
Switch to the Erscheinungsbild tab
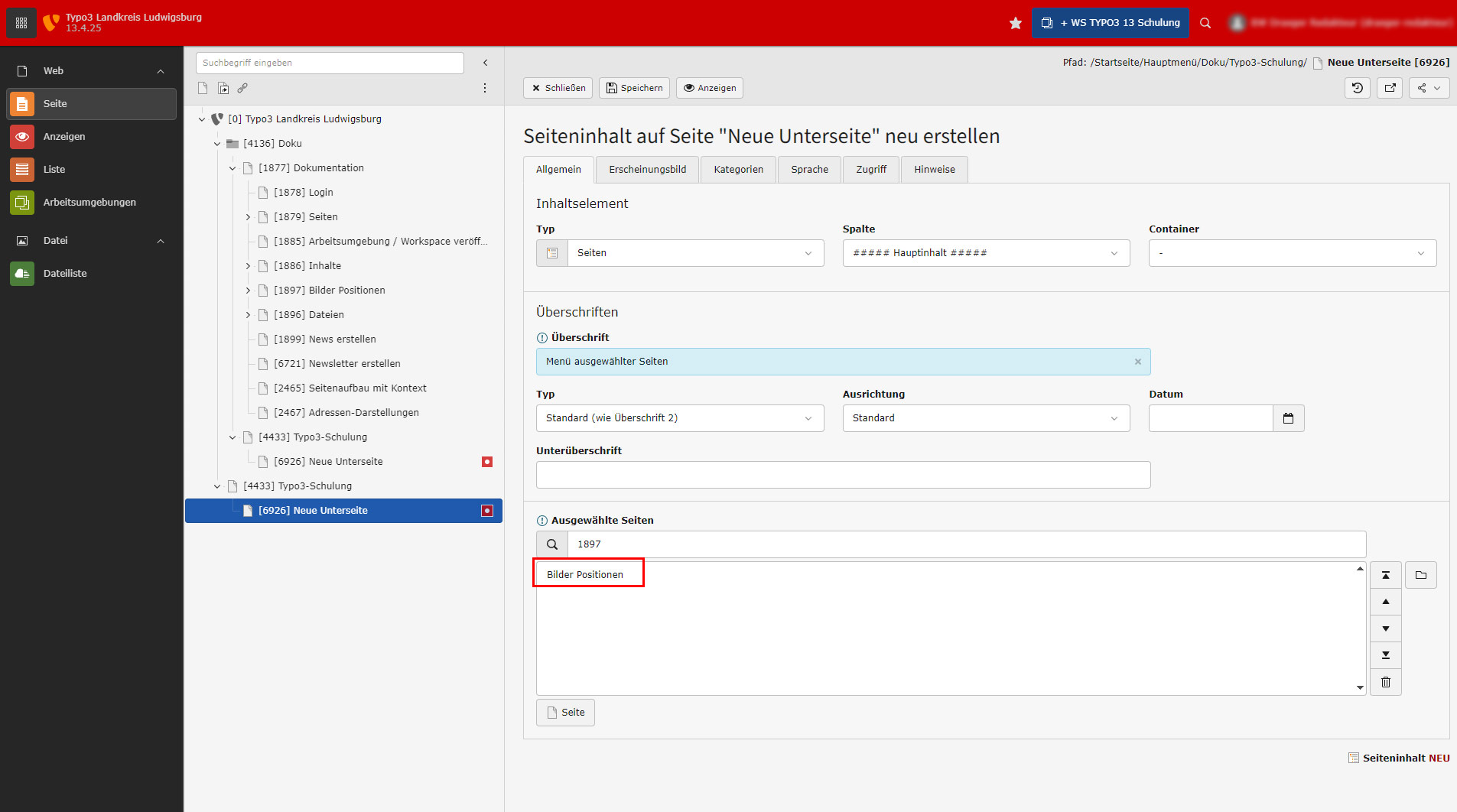click(x=647, y=170)
